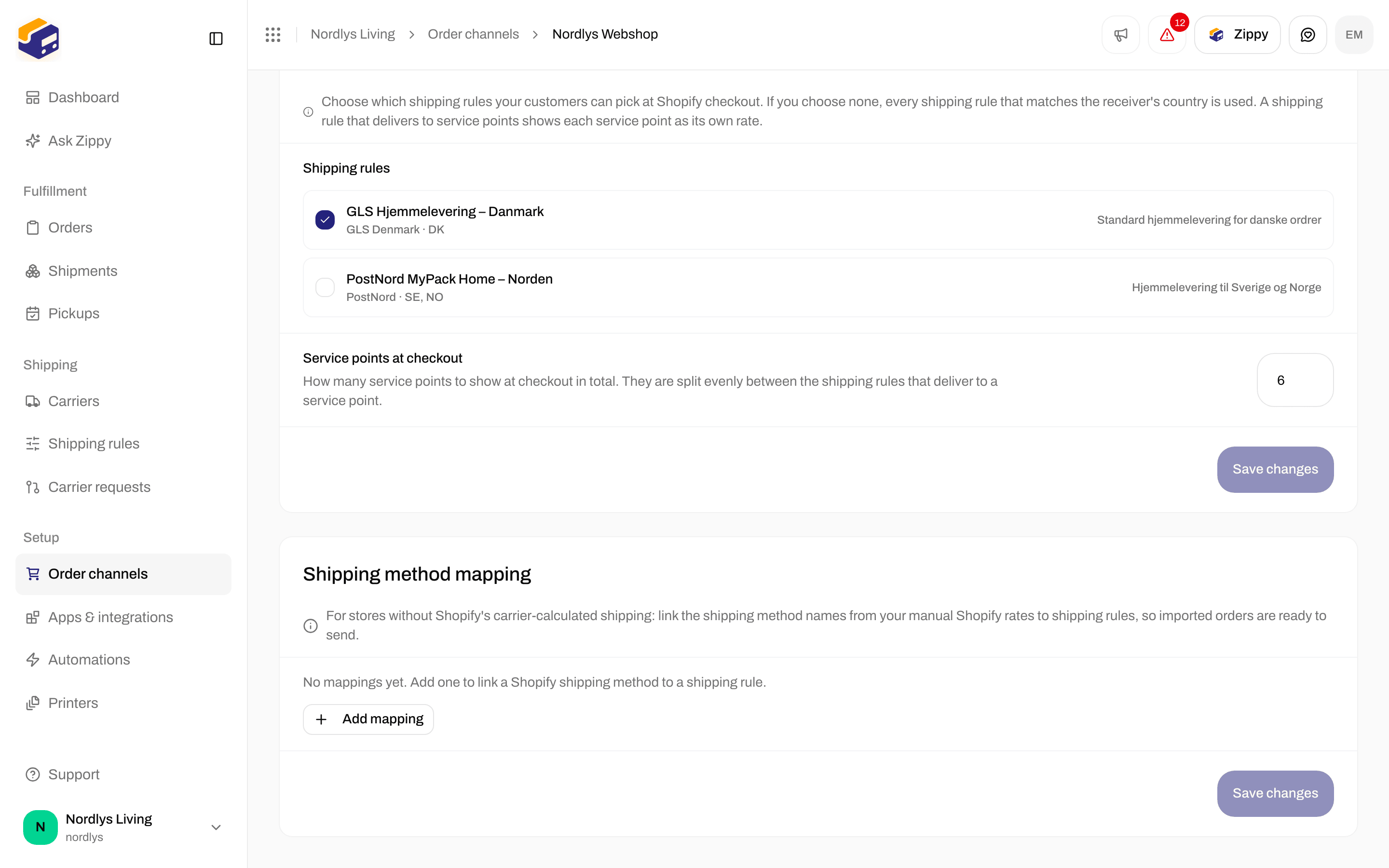Click the 'PostNord · SE, NO' subtitle

(x=395, y=298)
